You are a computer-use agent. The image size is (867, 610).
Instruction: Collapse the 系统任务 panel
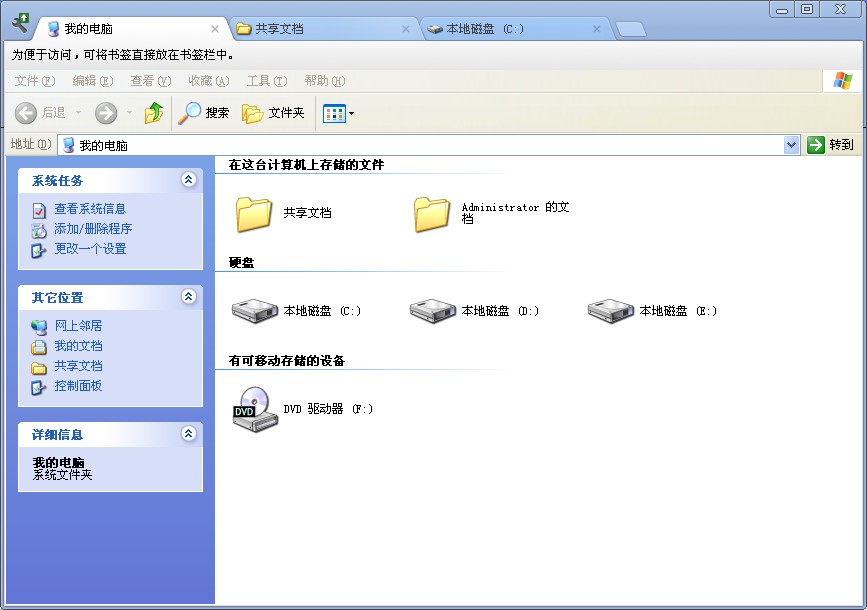186,180
